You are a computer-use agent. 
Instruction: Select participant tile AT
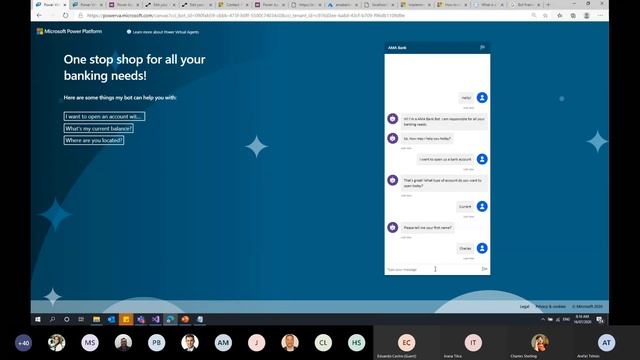[x=607, y=343]
